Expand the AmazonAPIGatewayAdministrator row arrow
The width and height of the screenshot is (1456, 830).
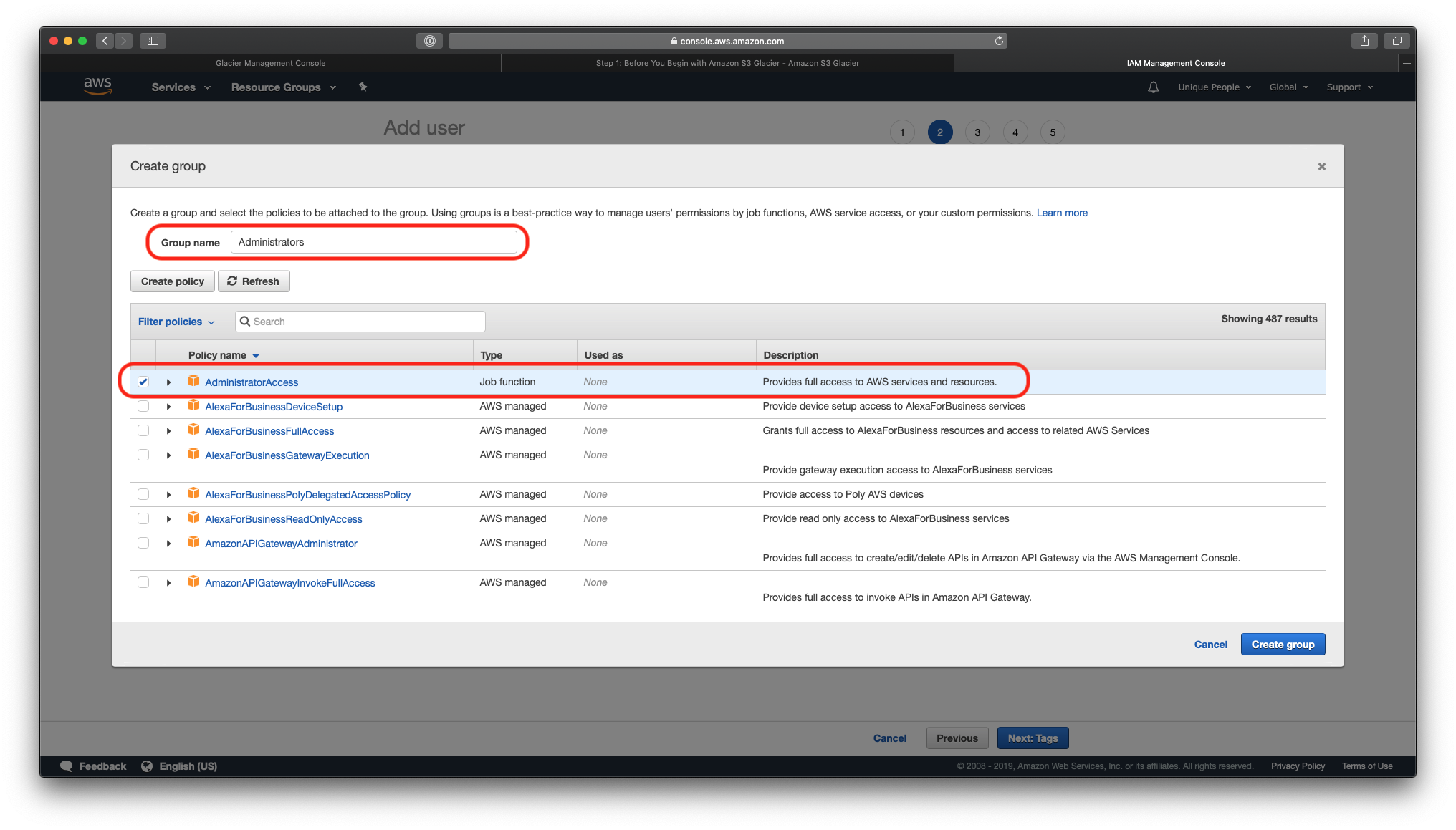(x=168, y=544)
